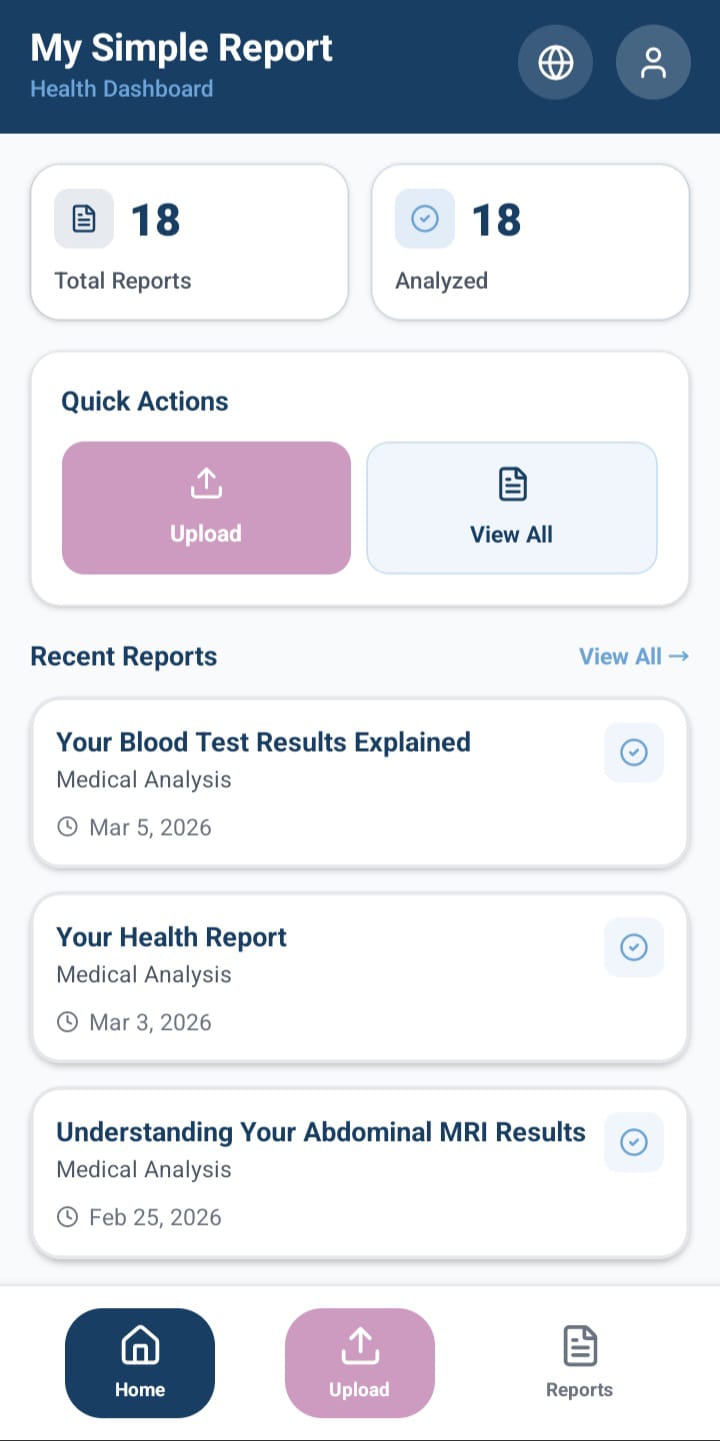Viewport: 720px width, 1441px height.
Task: Open the user profile icon
Action: [653, 62]
